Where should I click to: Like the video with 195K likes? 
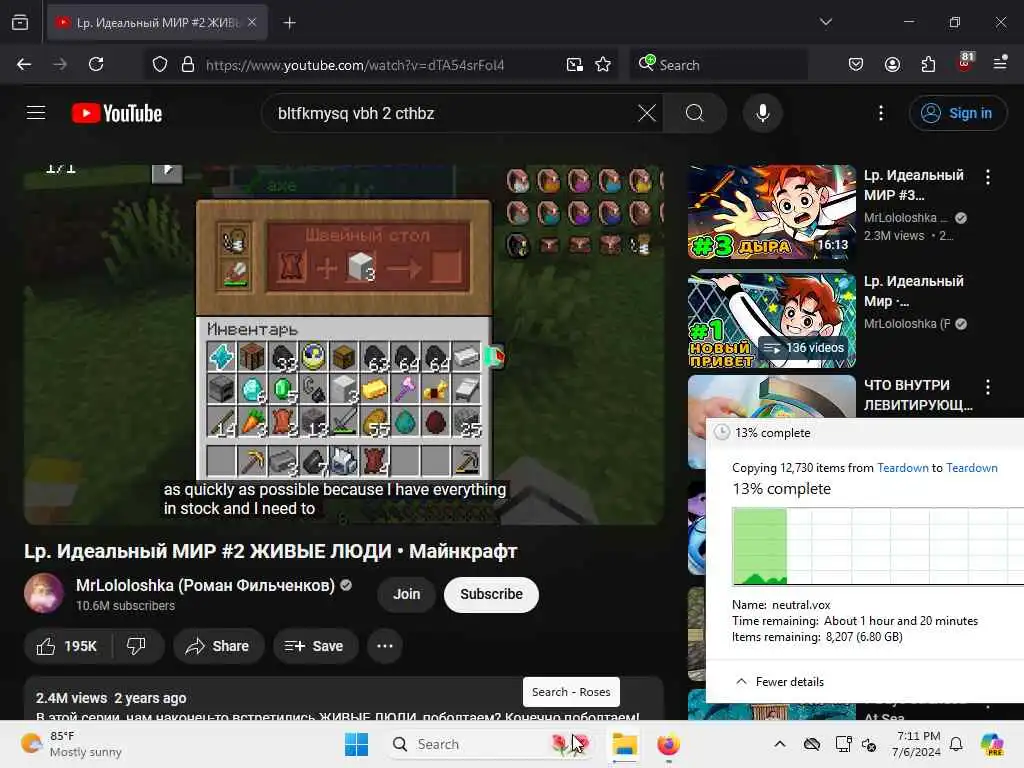point(68,646)
